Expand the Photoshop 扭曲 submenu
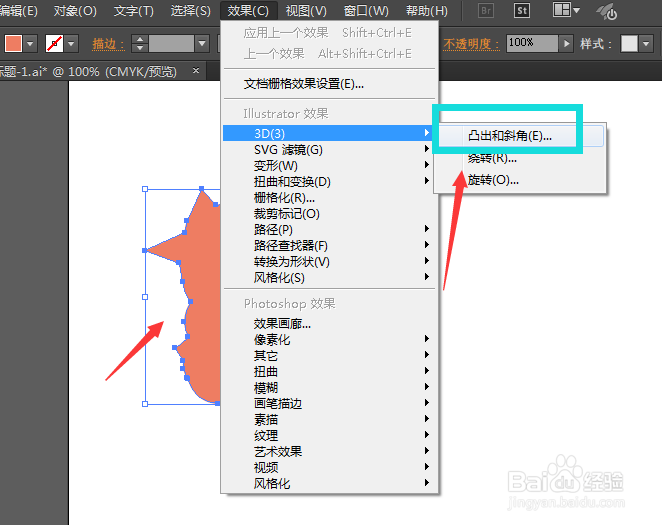 point(329,372)
